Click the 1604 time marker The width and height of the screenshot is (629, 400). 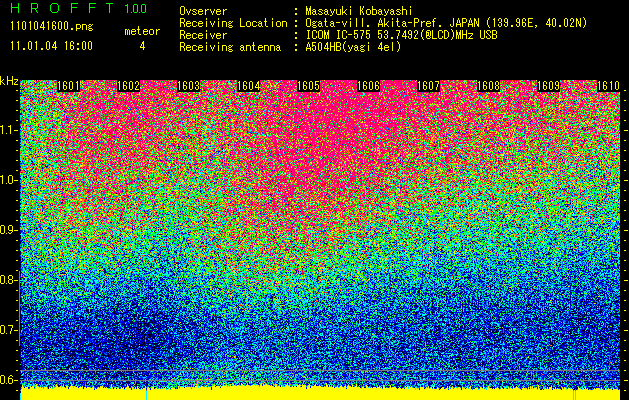pos(248,86)
